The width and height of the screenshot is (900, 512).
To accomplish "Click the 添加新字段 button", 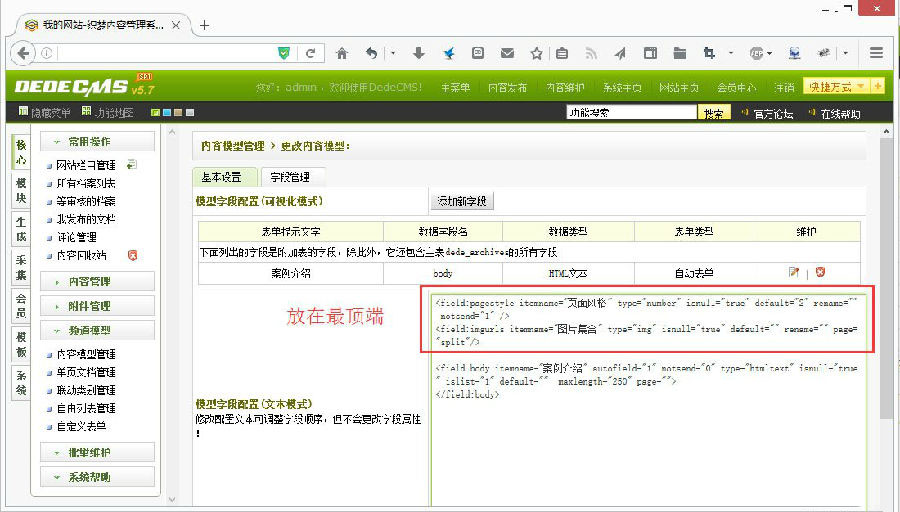I will pyautogui.click(x=461, y=201).
